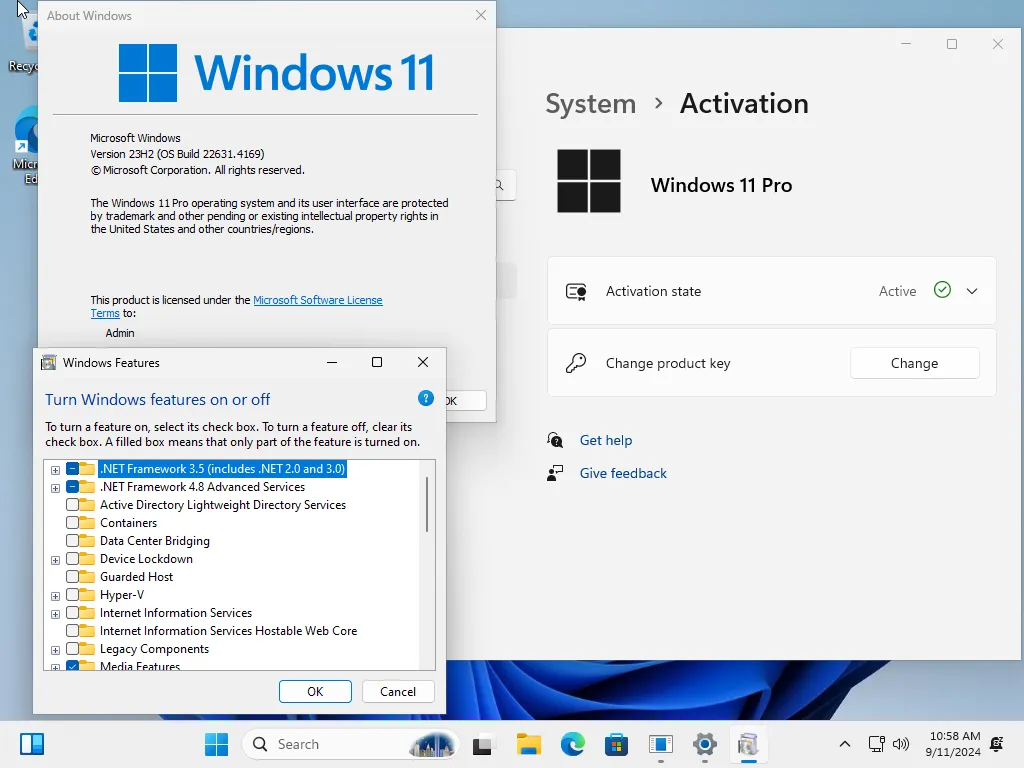Click the activation state certificate icon
Image resolution: width=1024 pixels, height=768 pixels.
576,291
